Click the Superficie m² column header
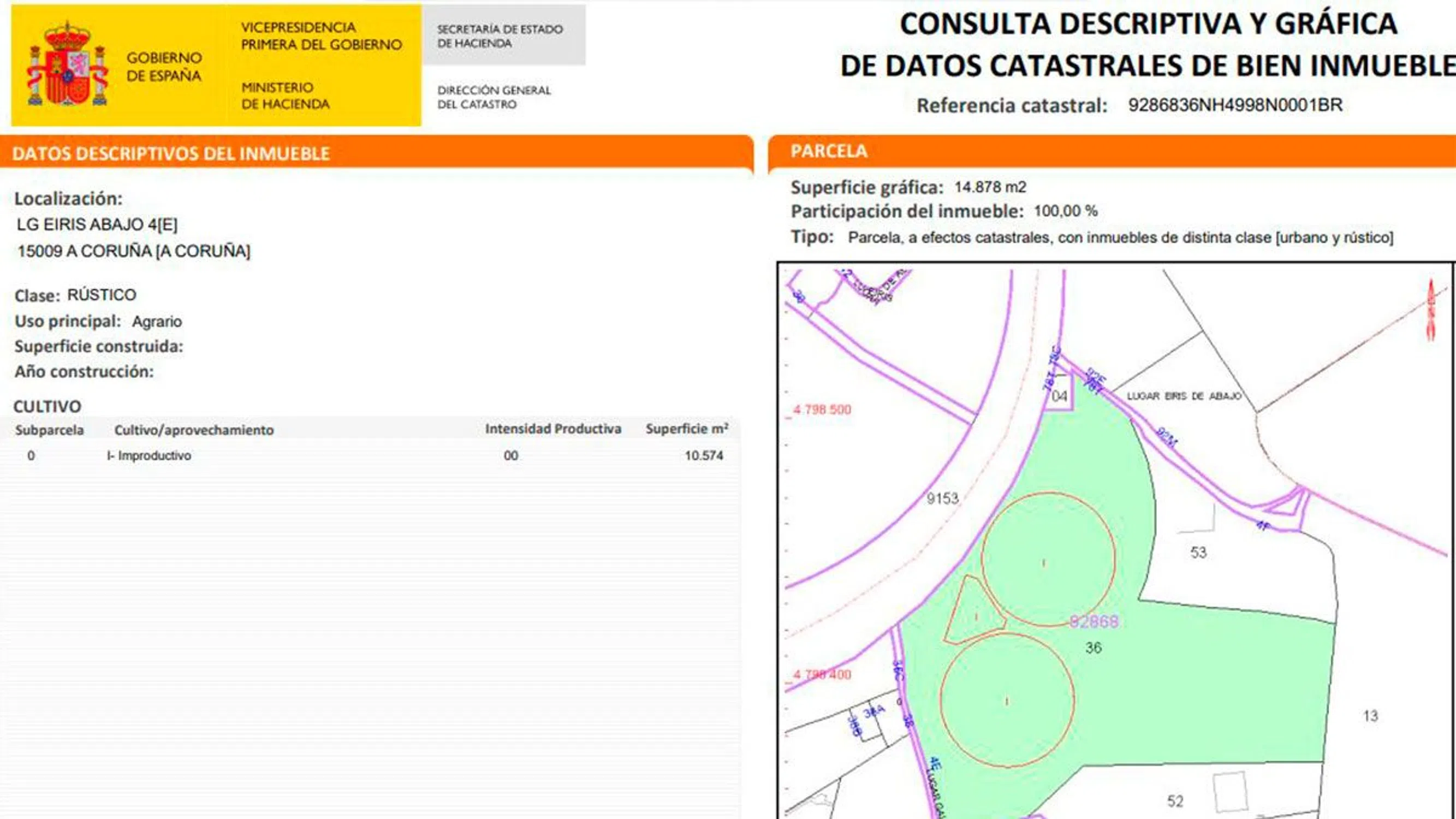The height and width of the screenshot is (819, 1456). [686, 430]
